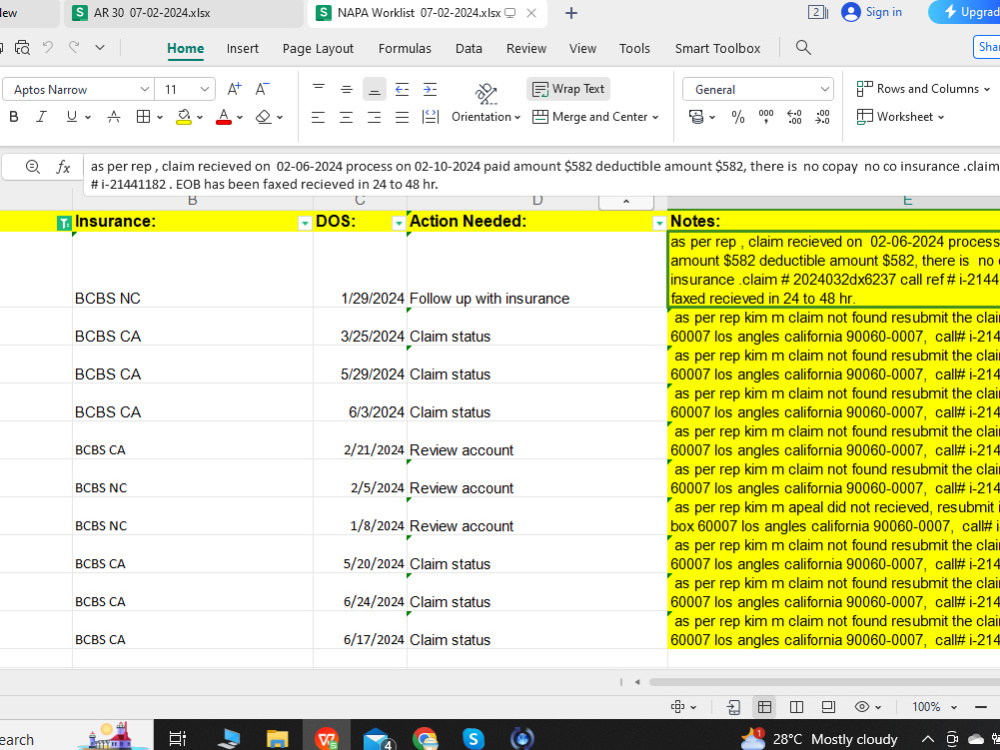Image resolution: width=1000 pixels, height=750 pixels.
Task: Open the Insert ribbon tab
Action: click(242, 48)
